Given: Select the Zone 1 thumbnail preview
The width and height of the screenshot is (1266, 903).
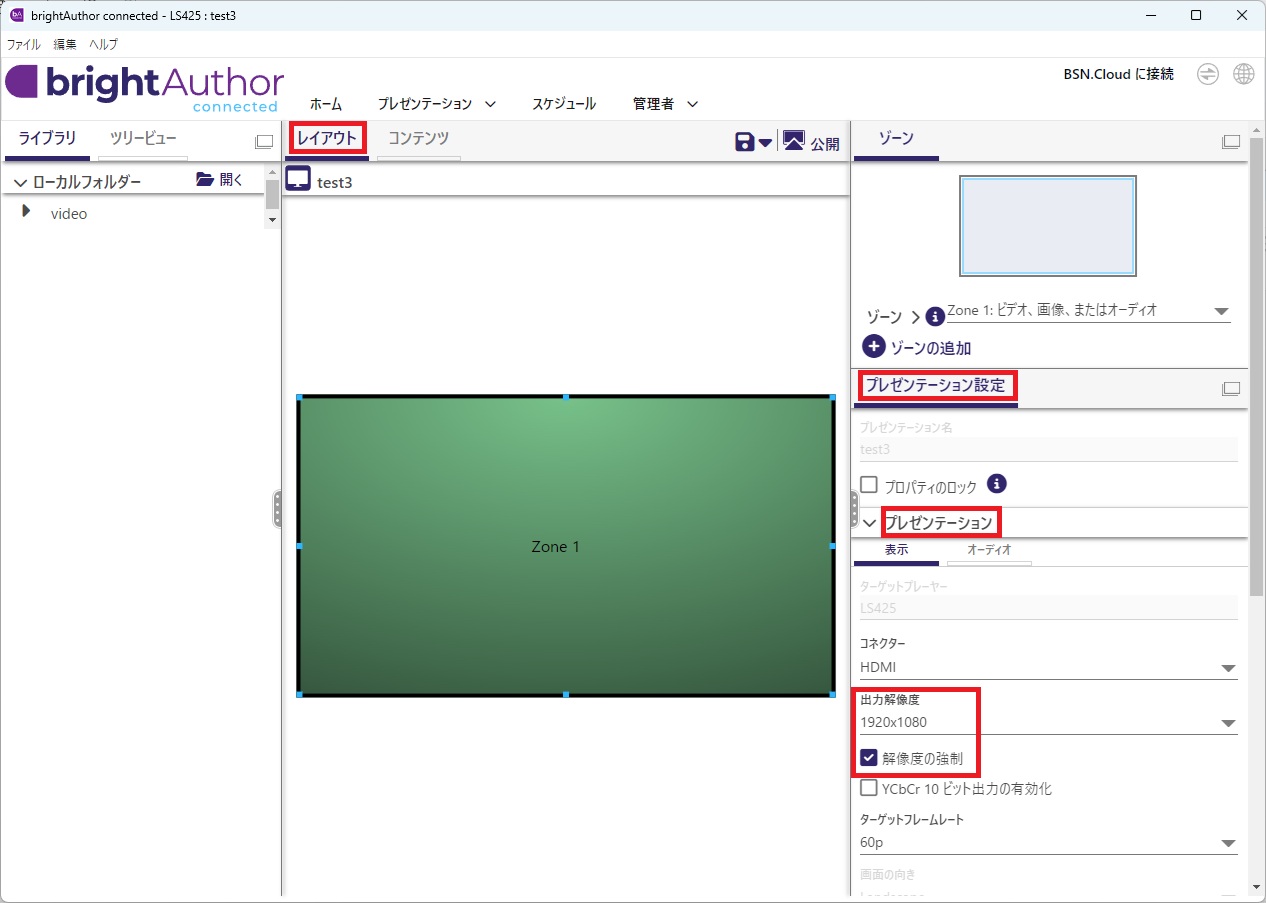Looking at the screenshot, I should 1047,225.
